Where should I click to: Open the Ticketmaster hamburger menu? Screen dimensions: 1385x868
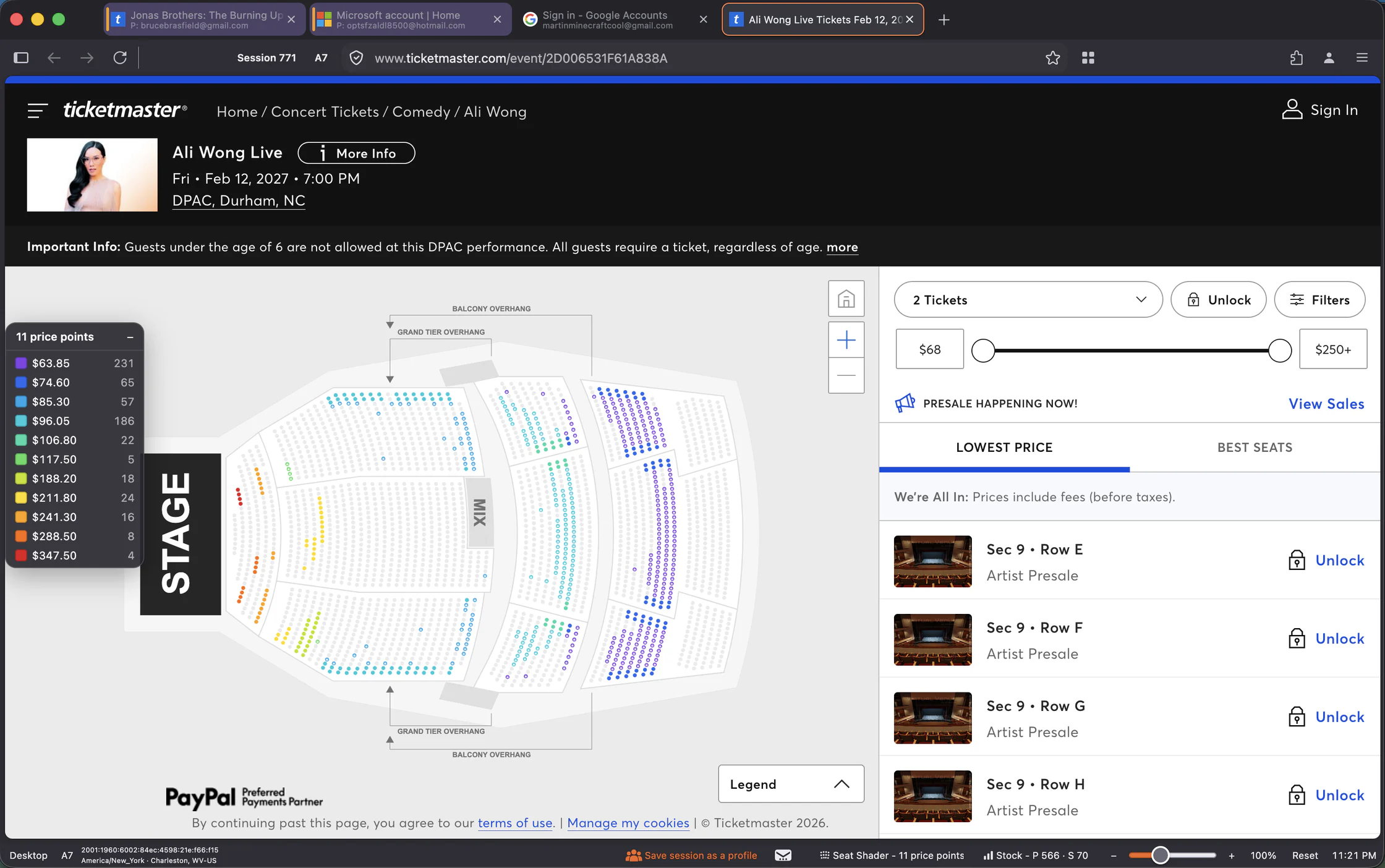coord(37,111)
